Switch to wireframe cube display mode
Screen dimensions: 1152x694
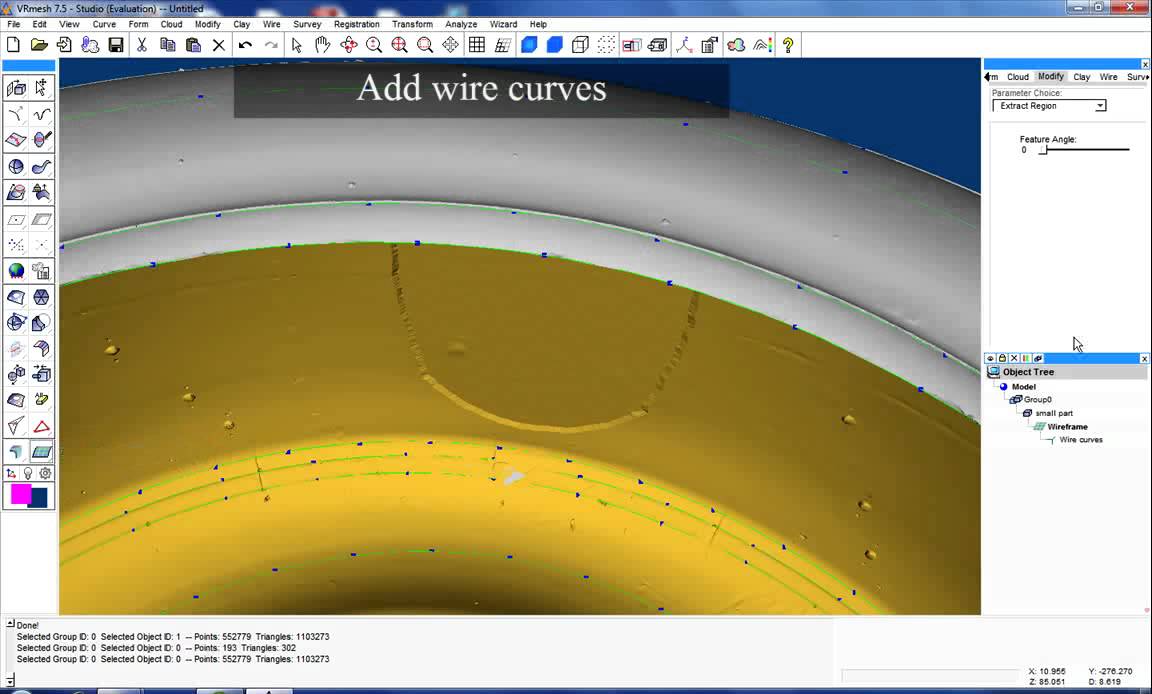tap(580, 45)
